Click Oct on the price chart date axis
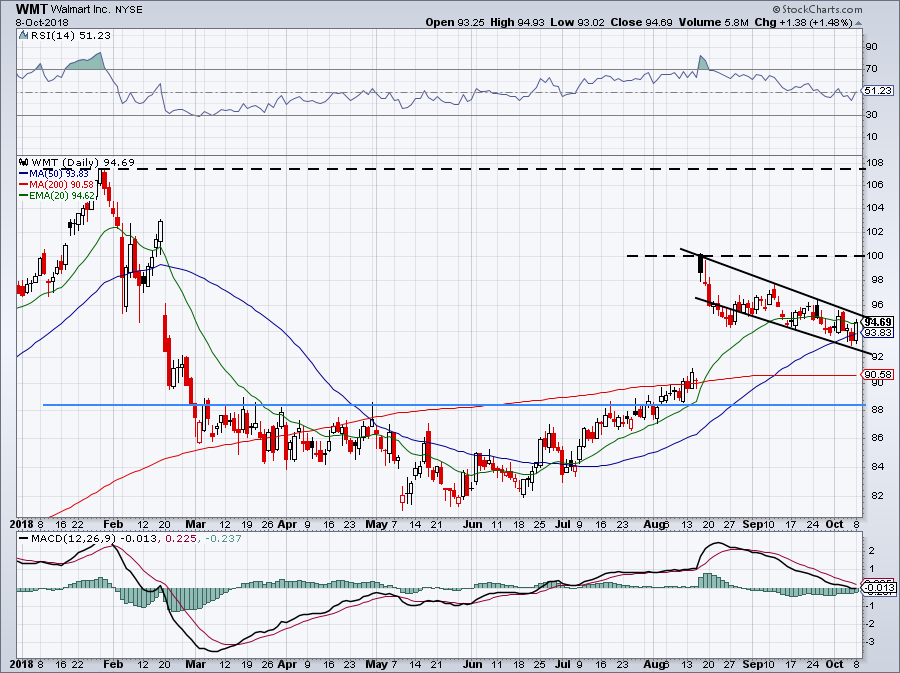Viewport: 900px width, 673px height. tap(834, 524)
